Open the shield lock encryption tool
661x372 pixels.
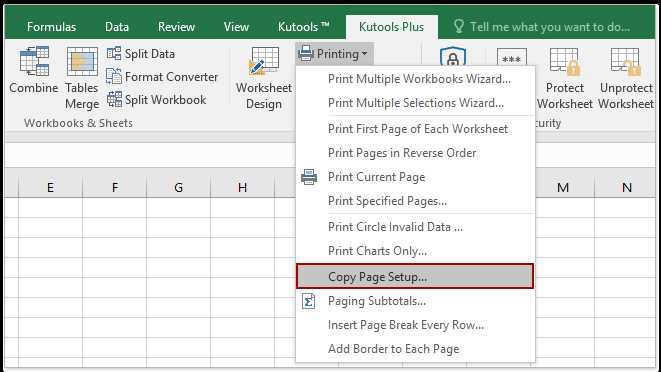453,57
